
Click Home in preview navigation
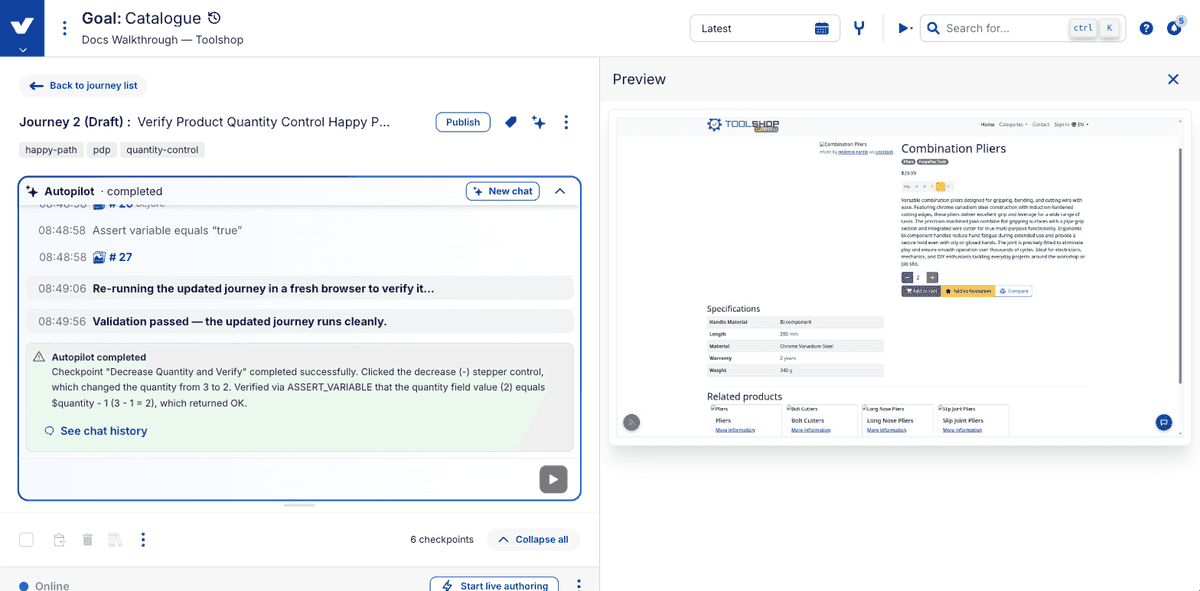pyautogui.click(x=987, y=125)
